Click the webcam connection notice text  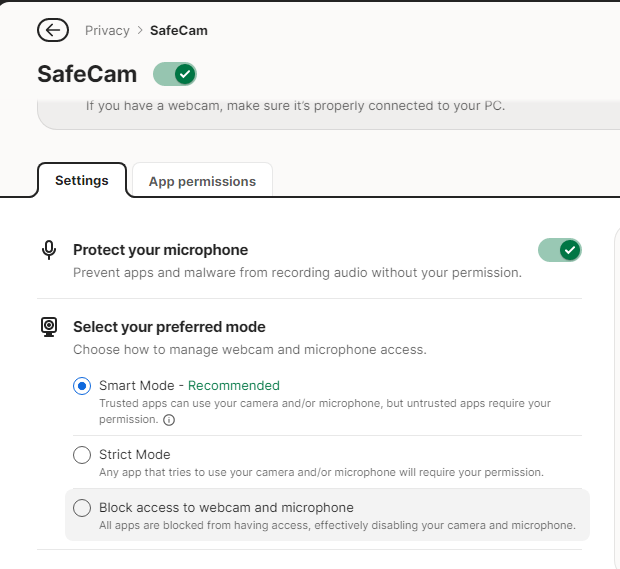point(295,105)
